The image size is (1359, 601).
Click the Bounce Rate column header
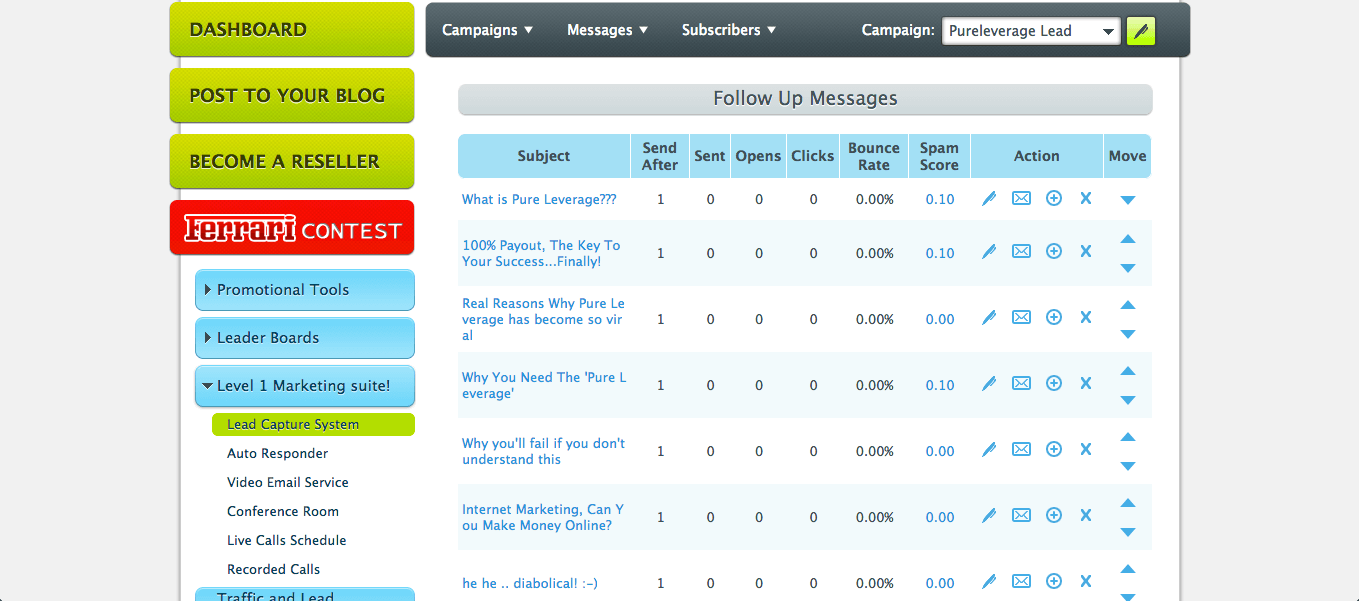pyautogui.click(x=874, y=156)
